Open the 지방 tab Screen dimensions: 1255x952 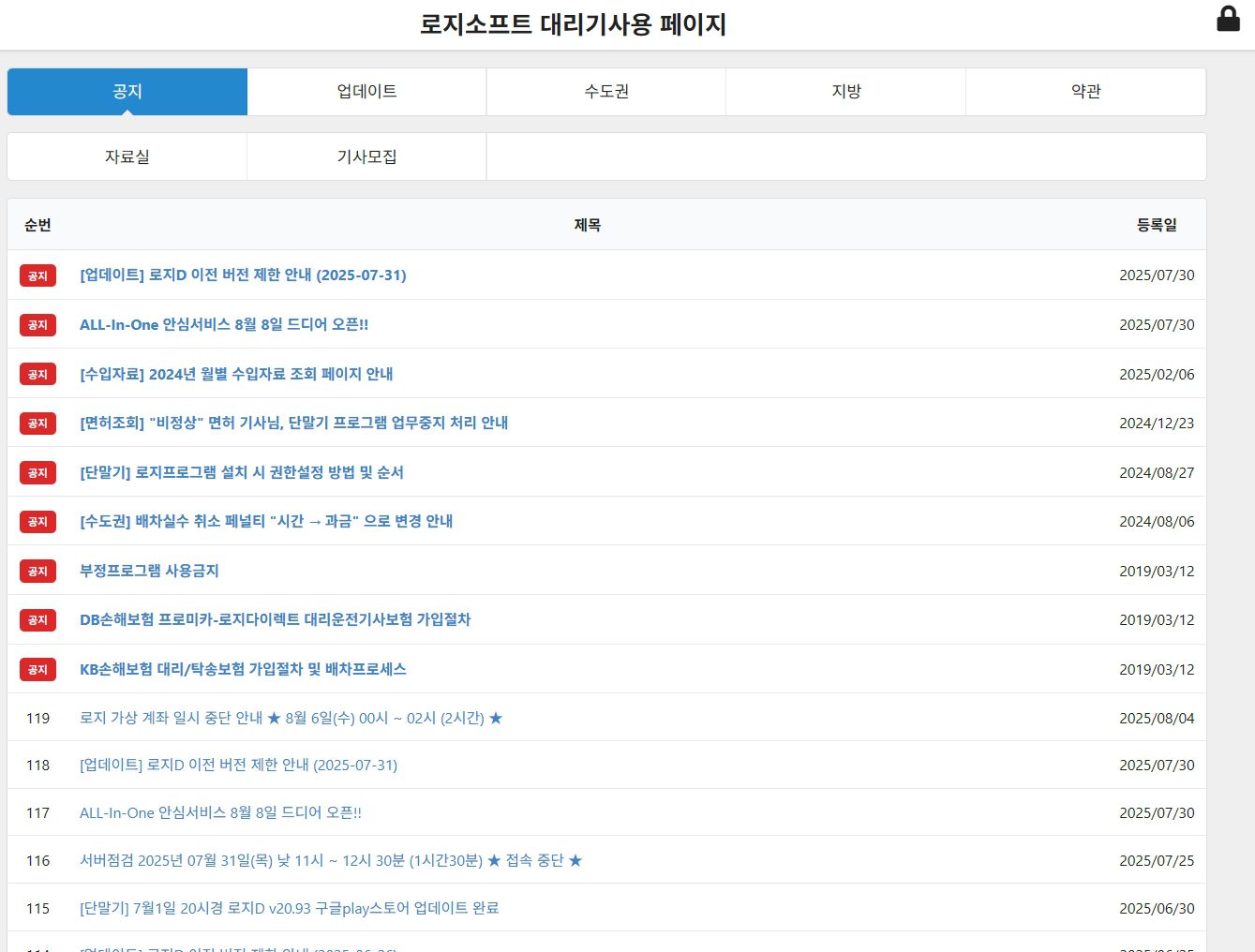pos(846,92)
